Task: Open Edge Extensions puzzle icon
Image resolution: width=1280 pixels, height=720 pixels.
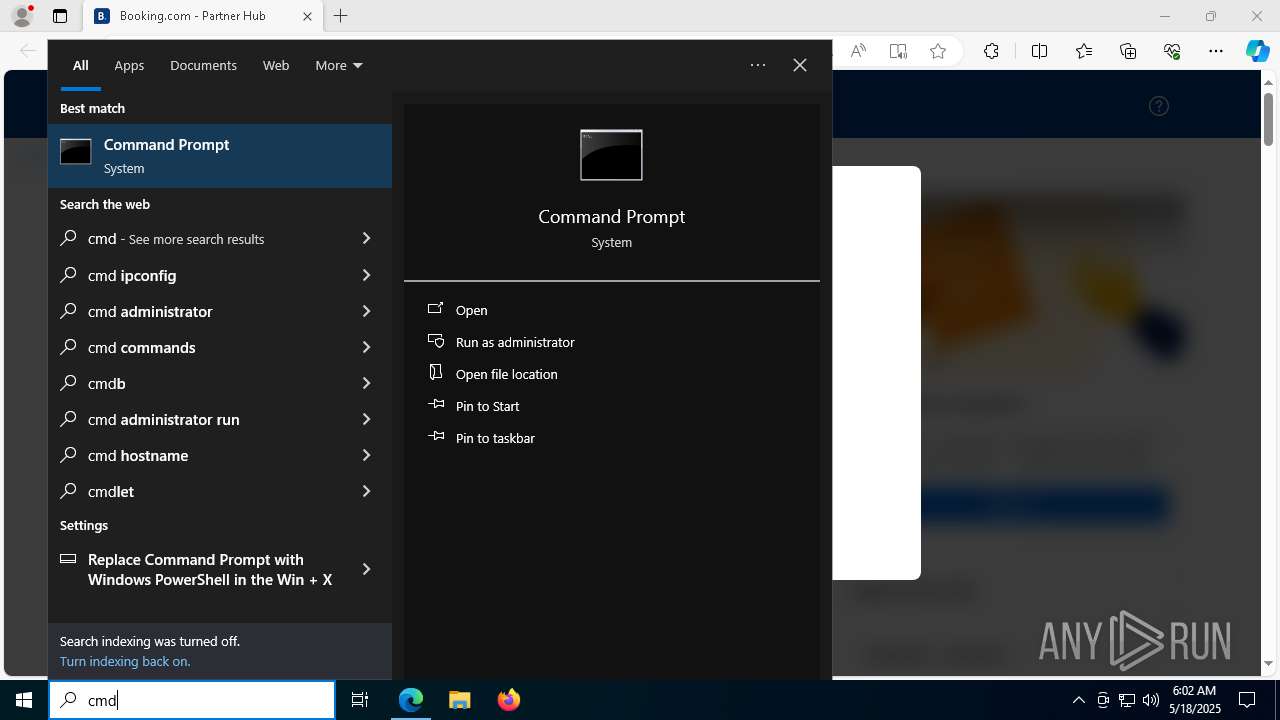Action: (x=991, y=51)
